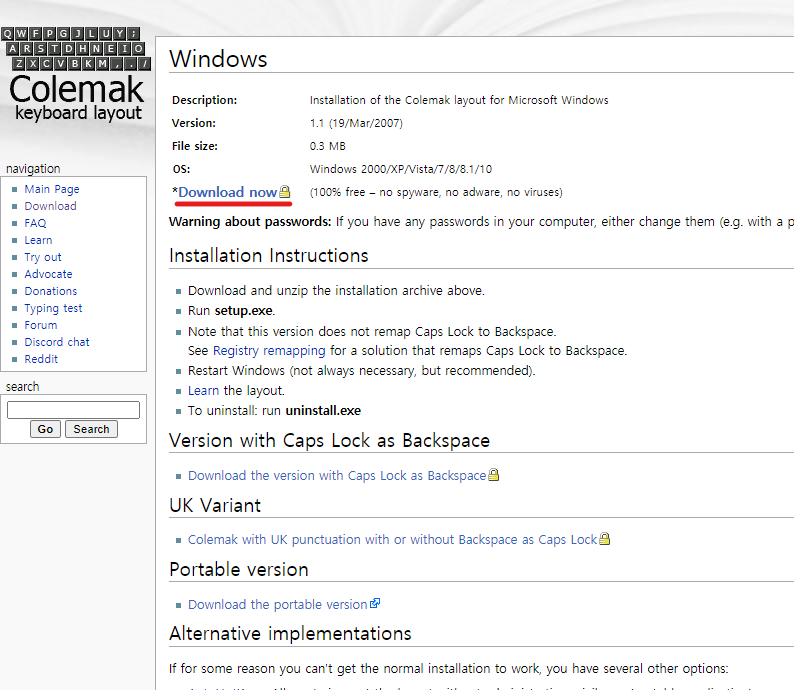Download the version with Caps Lock as Backspace
Image resolution: width=794 pixels, height=690 pixels.
pos(337,475)
